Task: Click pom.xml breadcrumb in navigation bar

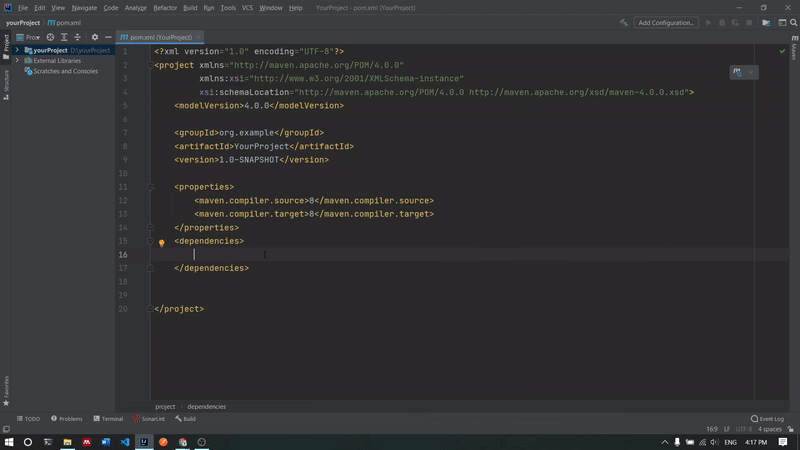Action: tap(64, 22)
